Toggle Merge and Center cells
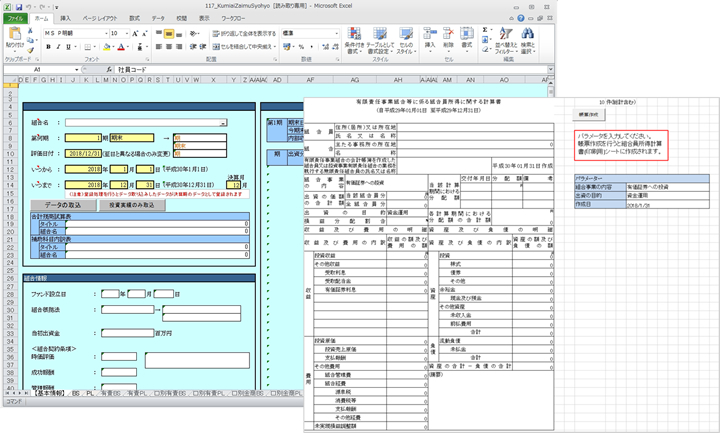 (244, 47)
